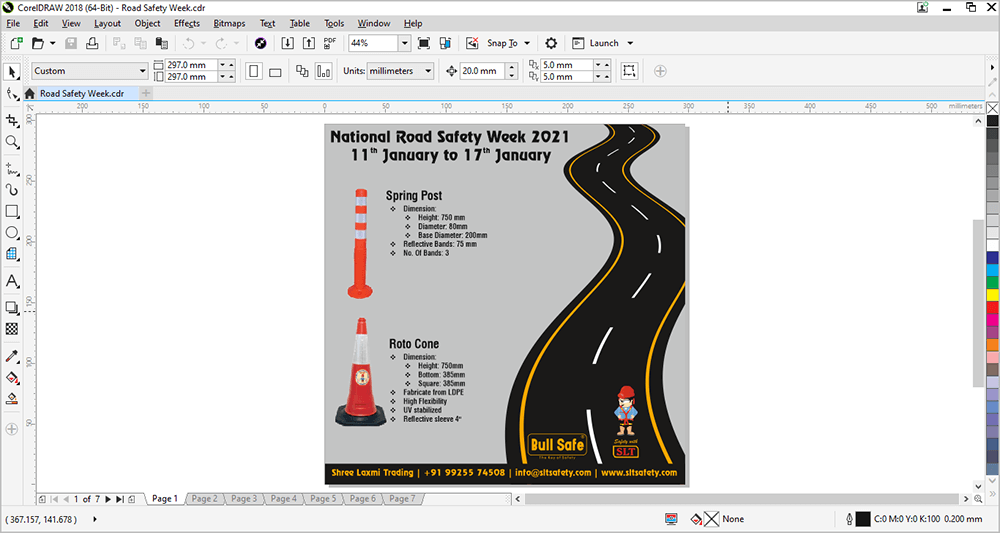Select the Freehand tool
The image size is (1000, 533).
point(12,169)
